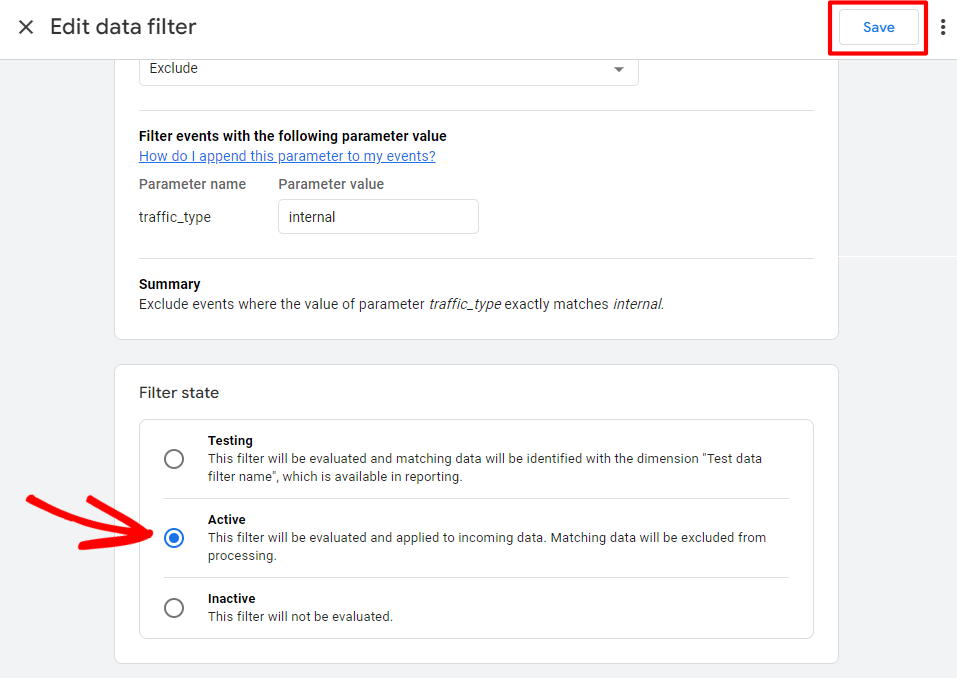Image resolution: width=957 pixels, height=678 pixels.
Task: Select the Testing filter state
Action: (x=174, y=459)
